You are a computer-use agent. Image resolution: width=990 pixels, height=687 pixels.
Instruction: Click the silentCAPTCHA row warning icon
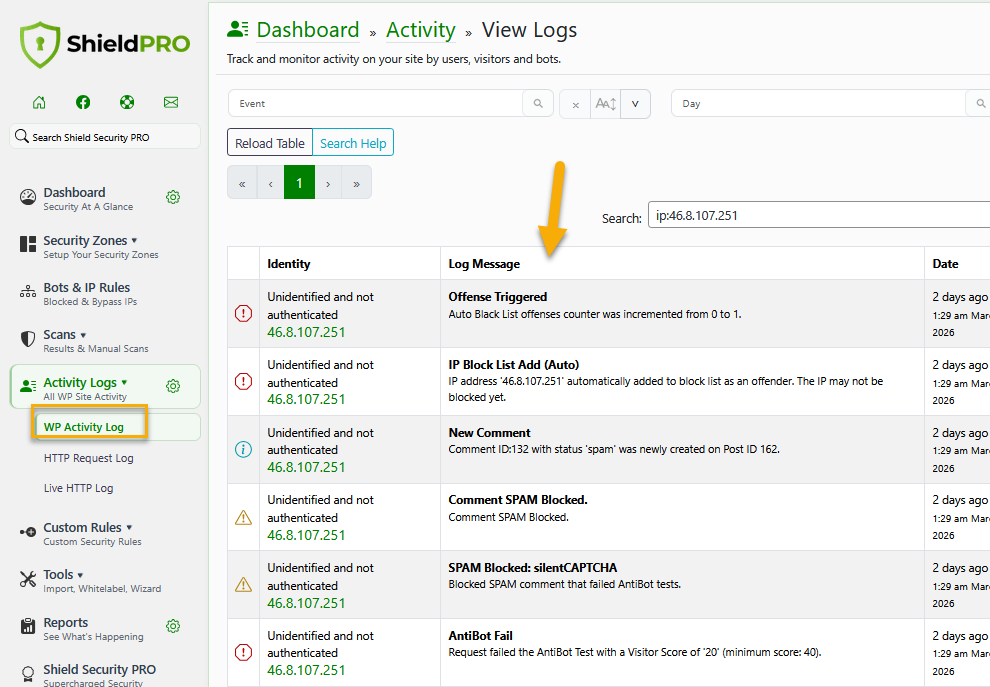coord(243,585)
